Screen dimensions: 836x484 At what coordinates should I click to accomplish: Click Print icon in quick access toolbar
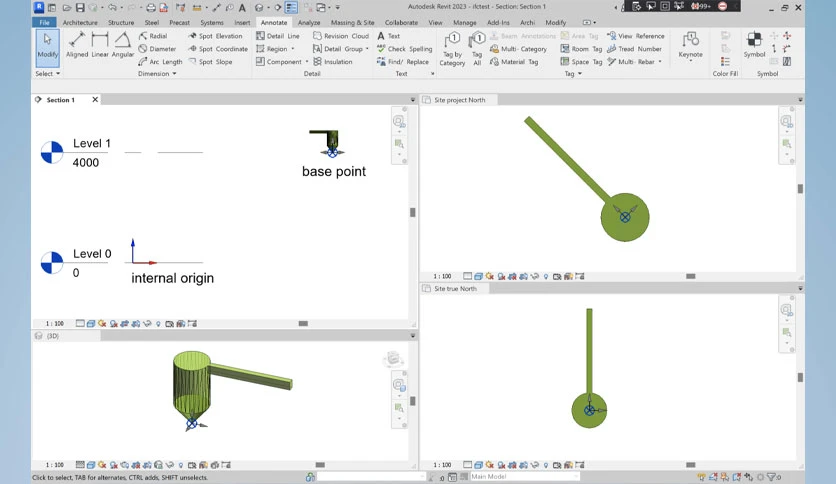(151, 7)
